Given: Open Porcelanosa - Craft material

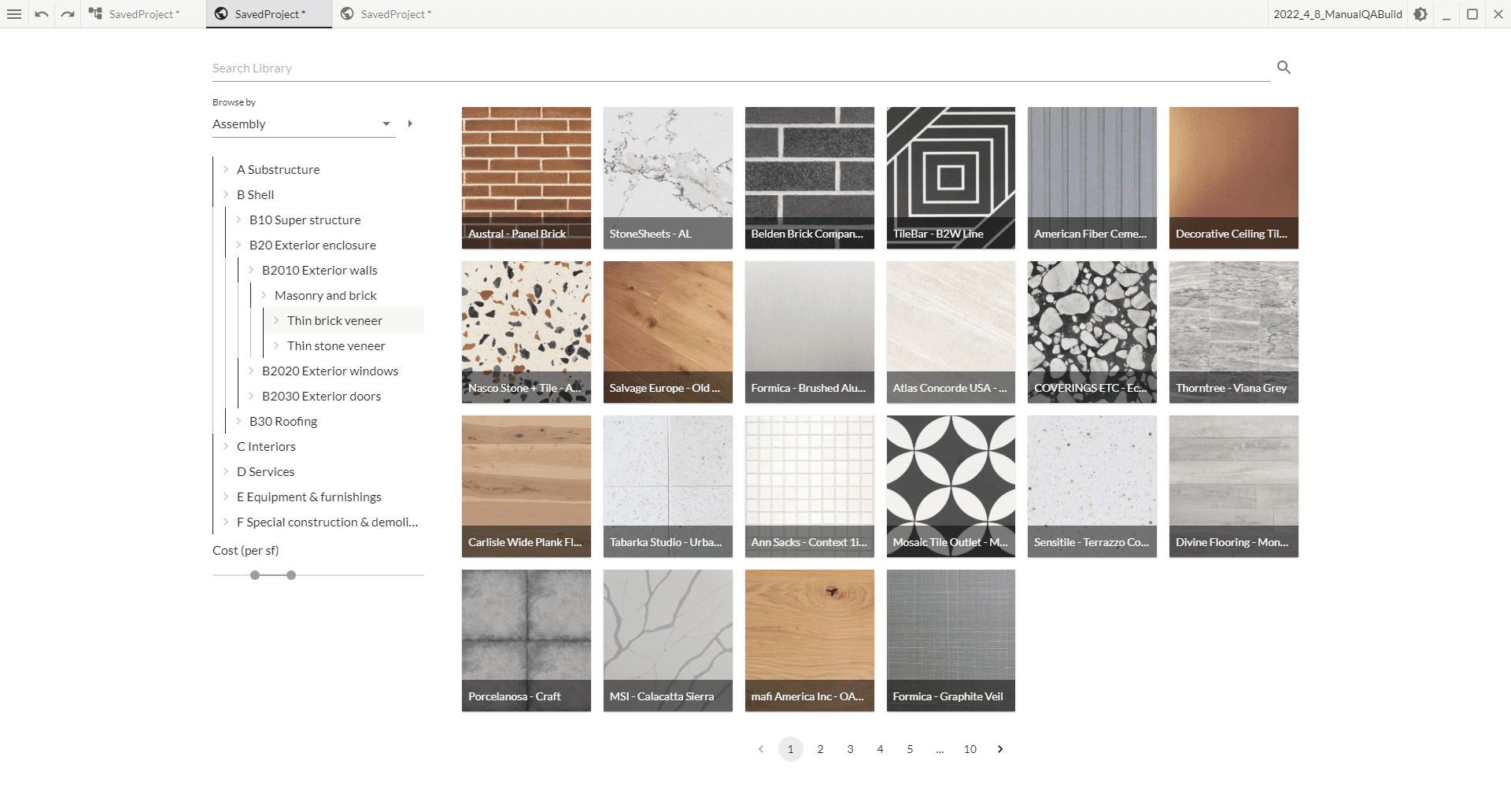Looking at the screenshot, I should 526,640.
